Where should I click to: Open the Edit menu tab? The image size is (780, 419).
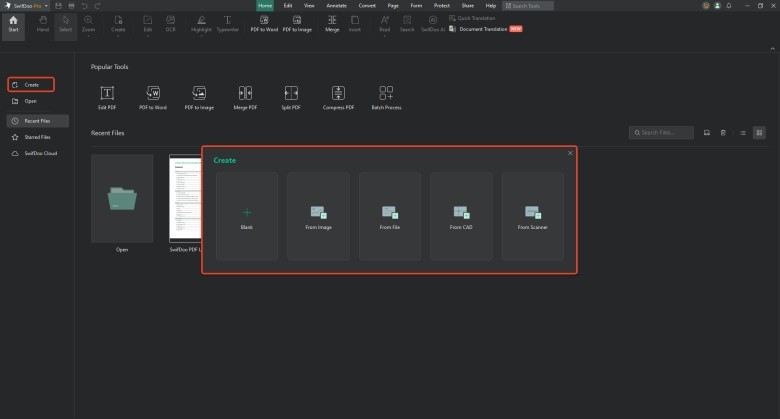[288, 5]
